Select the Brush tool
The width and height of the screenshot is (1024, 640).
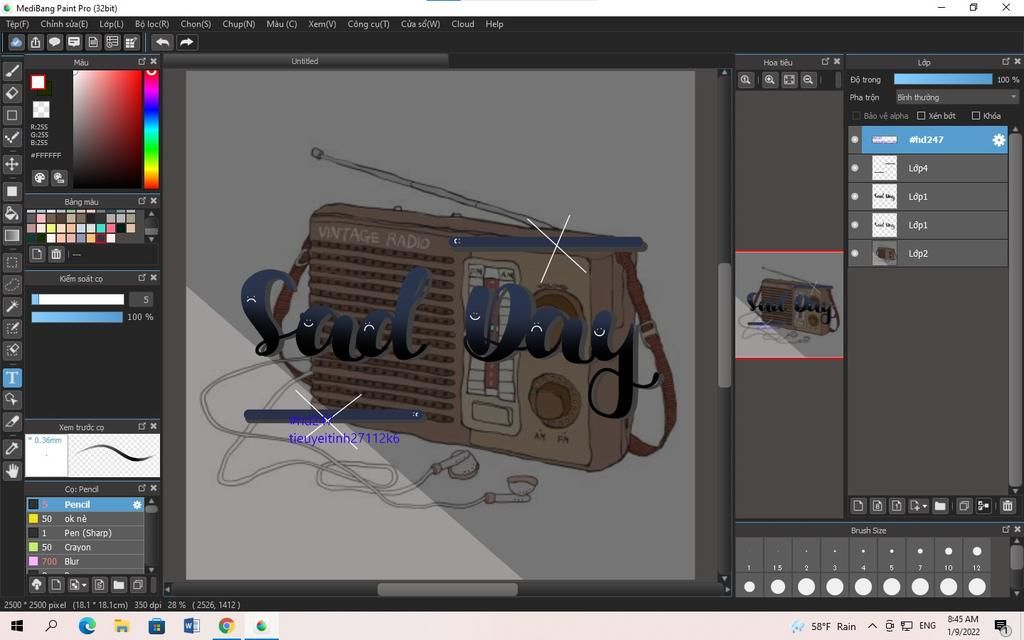[x=12, y=71]
